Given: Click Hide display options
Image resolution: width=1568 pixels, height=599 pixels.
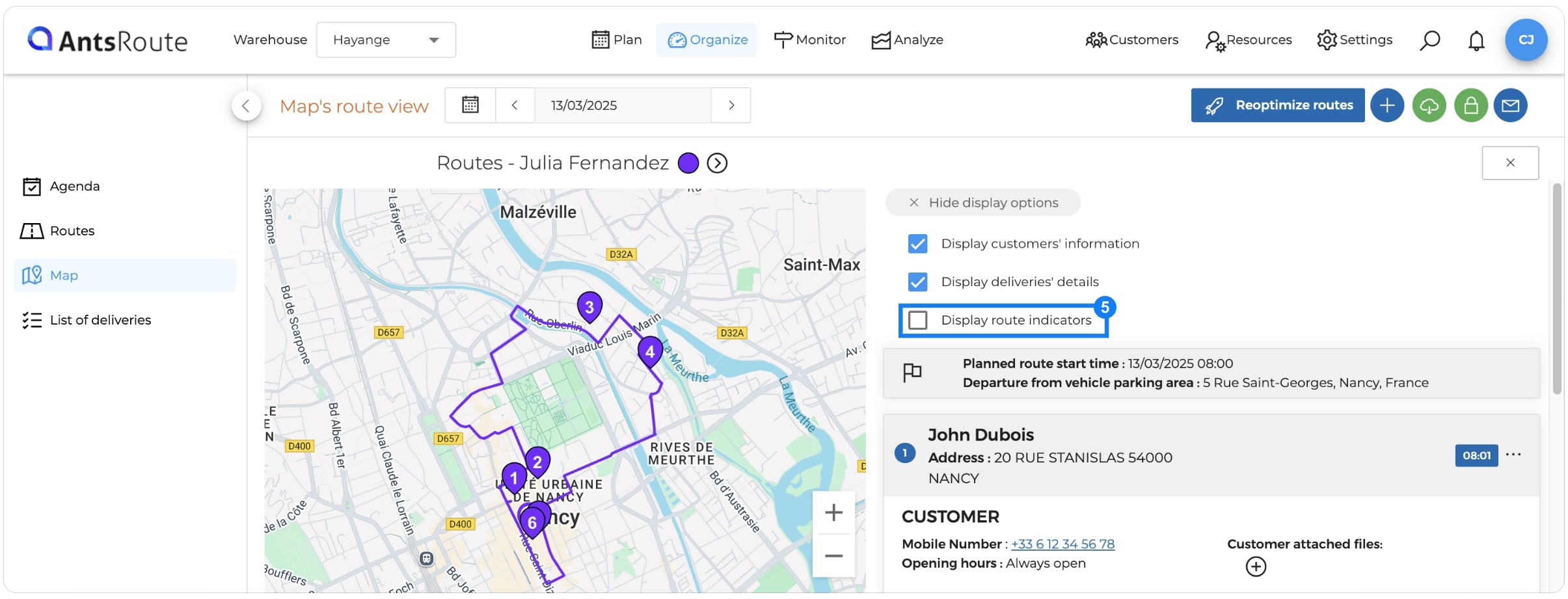Looking at the screenshot, I should tap(983, 202).
